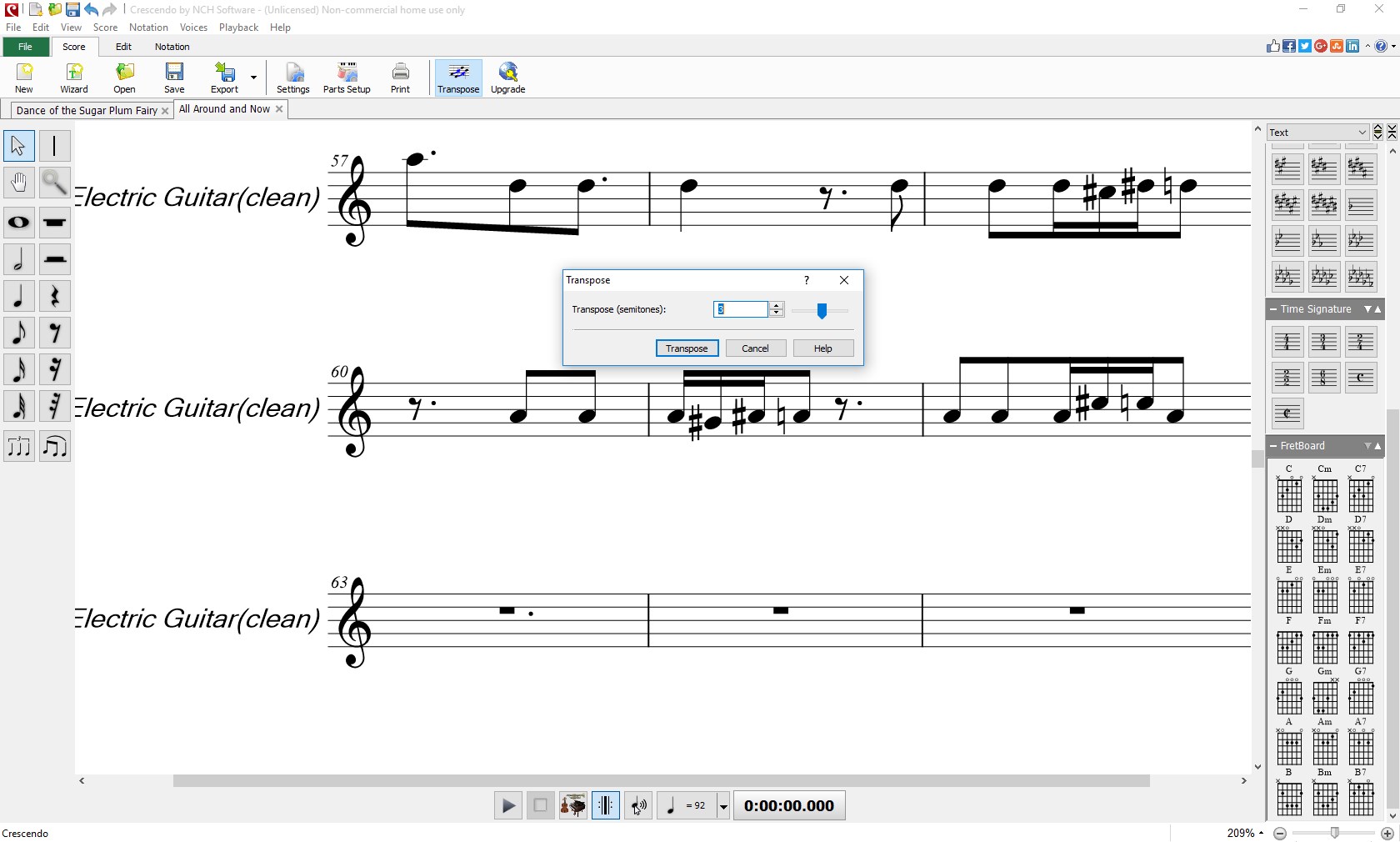1400x842 pixels.
Task: Select the triplet grouping tool
Action: click(18, 447)
